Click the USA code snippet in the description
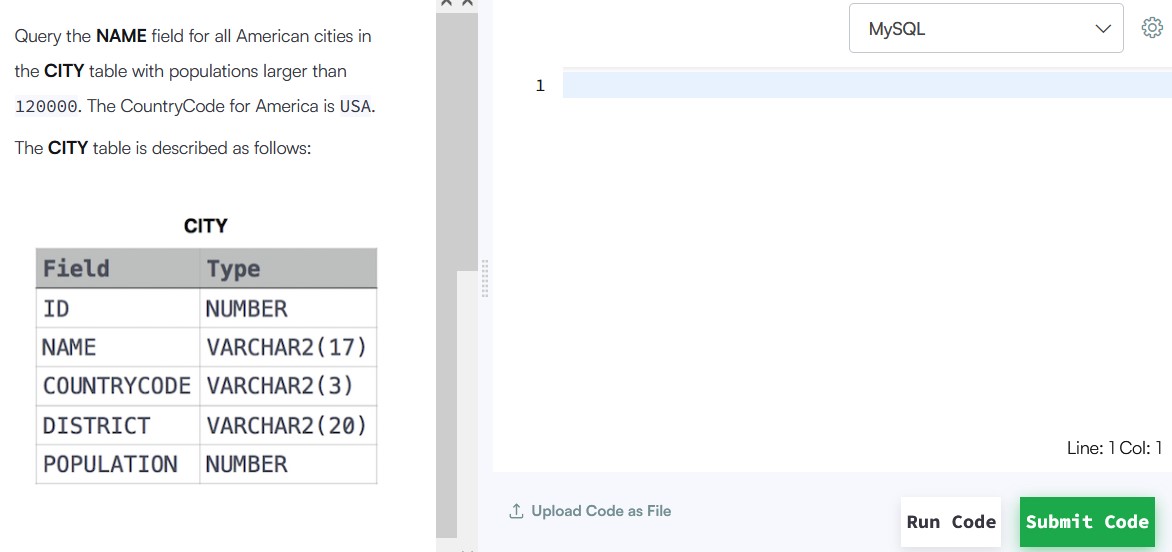1172x552 pixels. coord(355,107)
